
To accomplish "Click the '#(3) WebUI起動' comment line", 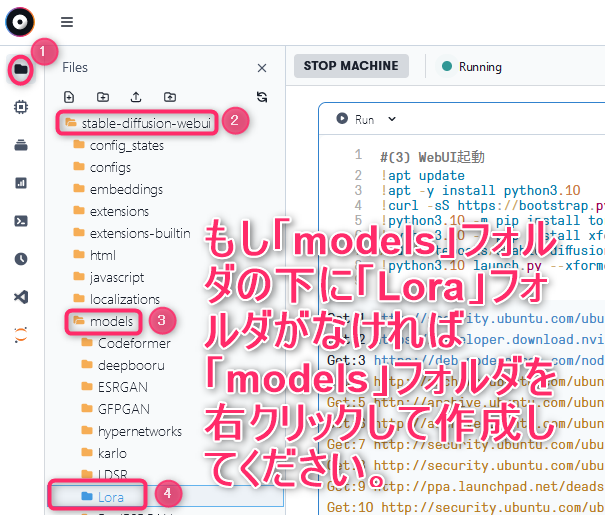I will coord(433,157).
